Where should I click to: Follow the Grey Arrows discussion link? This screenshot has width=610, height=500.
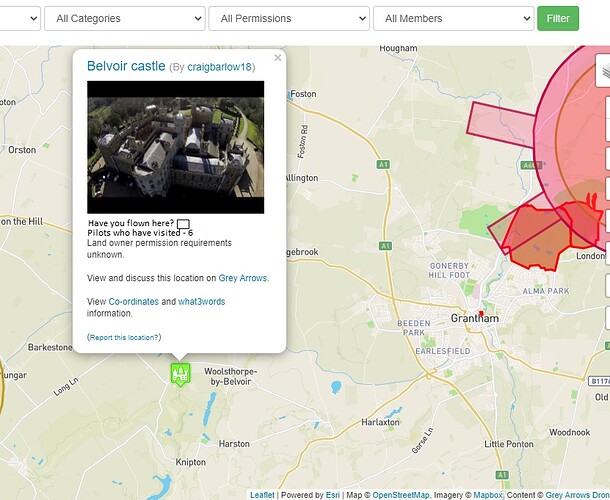point(243,278)
